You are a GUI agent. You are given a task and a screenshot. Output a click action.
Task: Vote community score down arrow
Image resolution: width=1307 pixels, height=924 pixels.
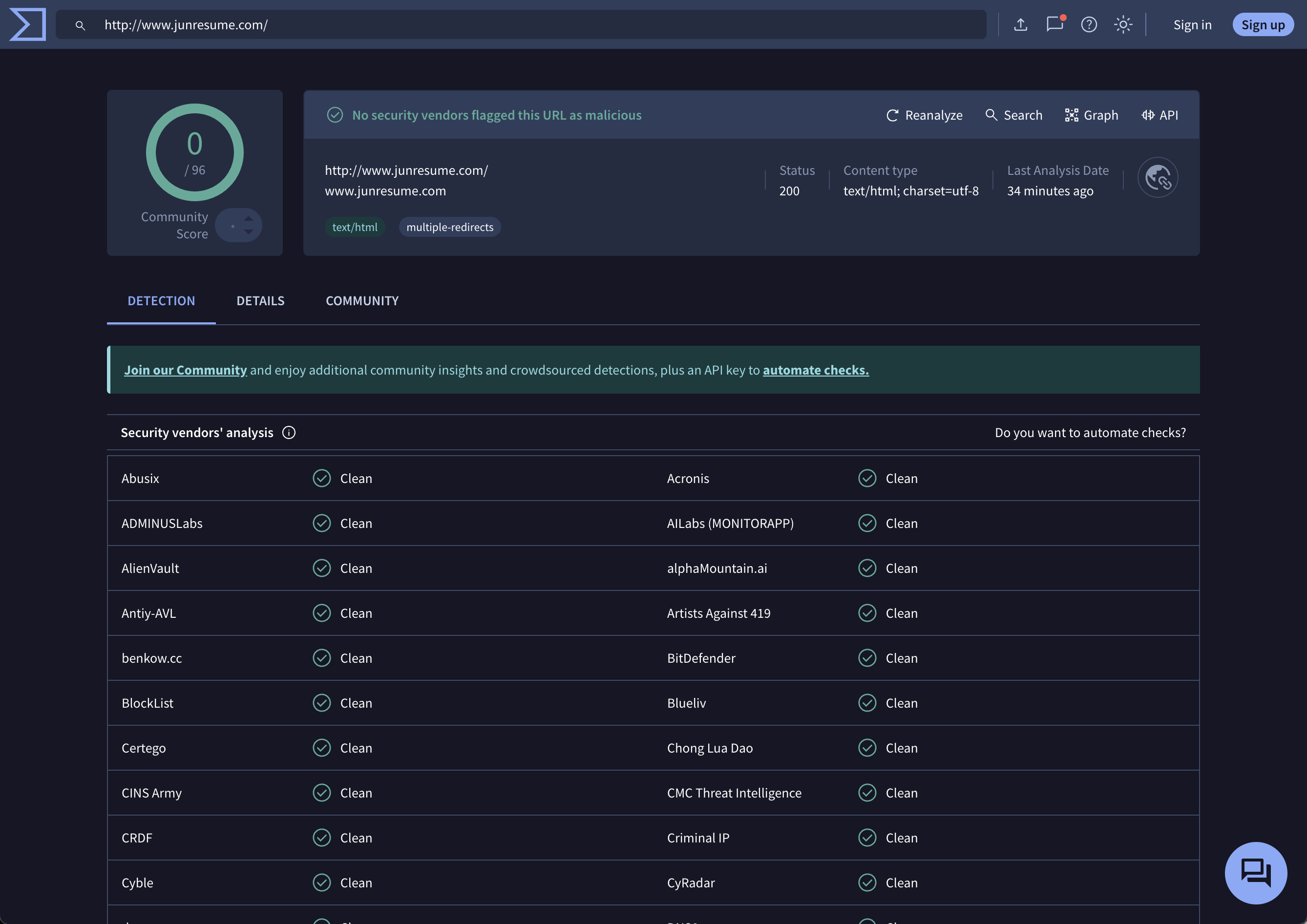pyautogui.click(x=249, y=231)
